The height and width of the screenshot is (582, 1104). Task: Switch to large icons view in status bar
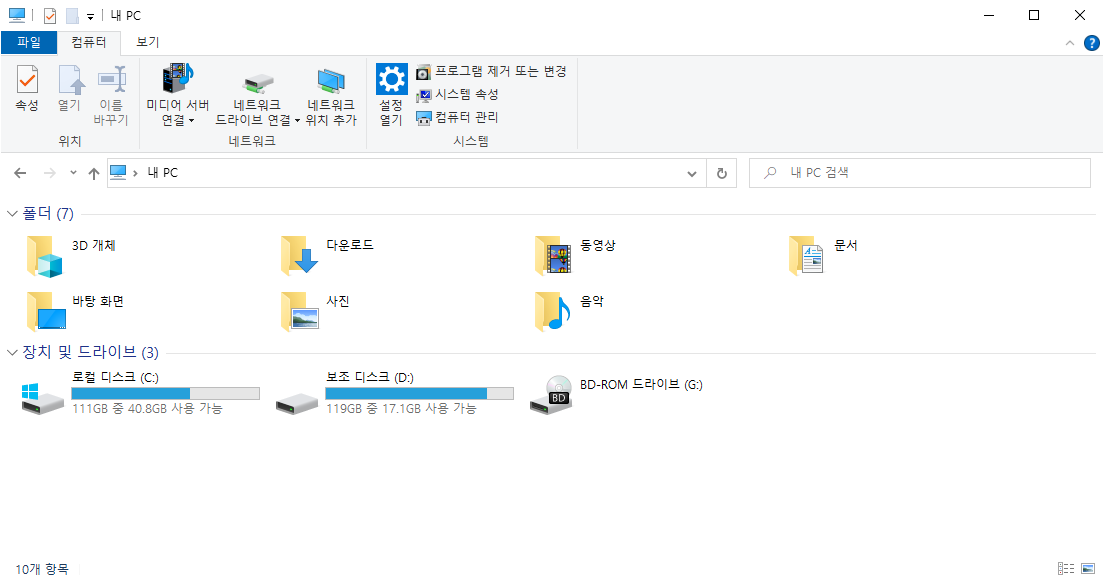(1089, 569)
